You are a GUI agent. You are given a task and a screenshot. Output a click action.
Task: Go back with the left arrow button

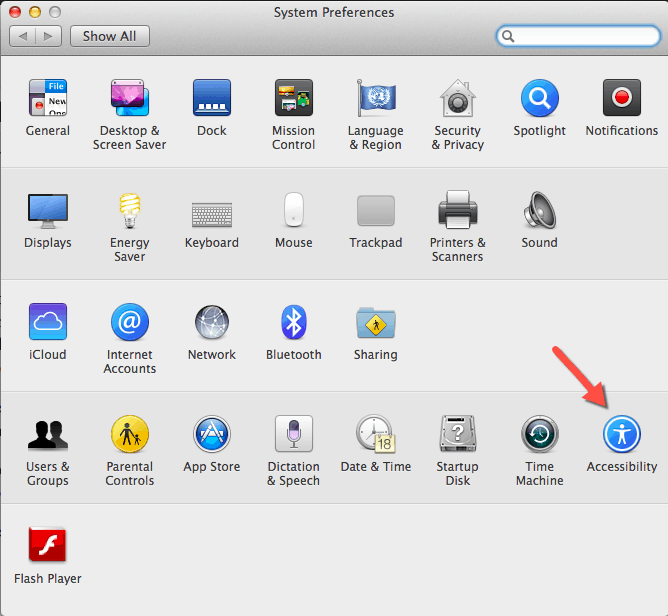click(x=23, y=36)
